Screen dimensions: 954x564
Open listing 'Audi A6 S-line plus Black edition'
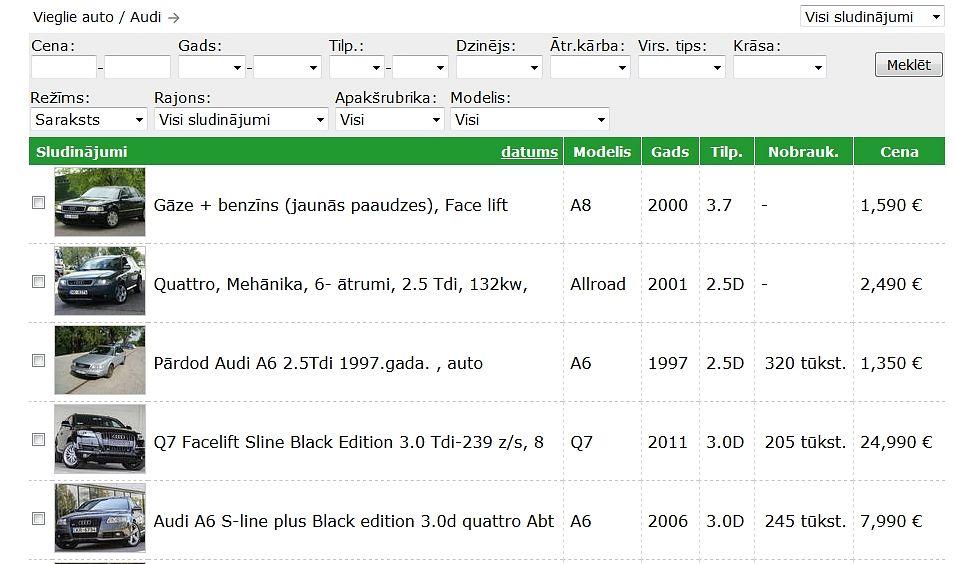click(354, 521)
